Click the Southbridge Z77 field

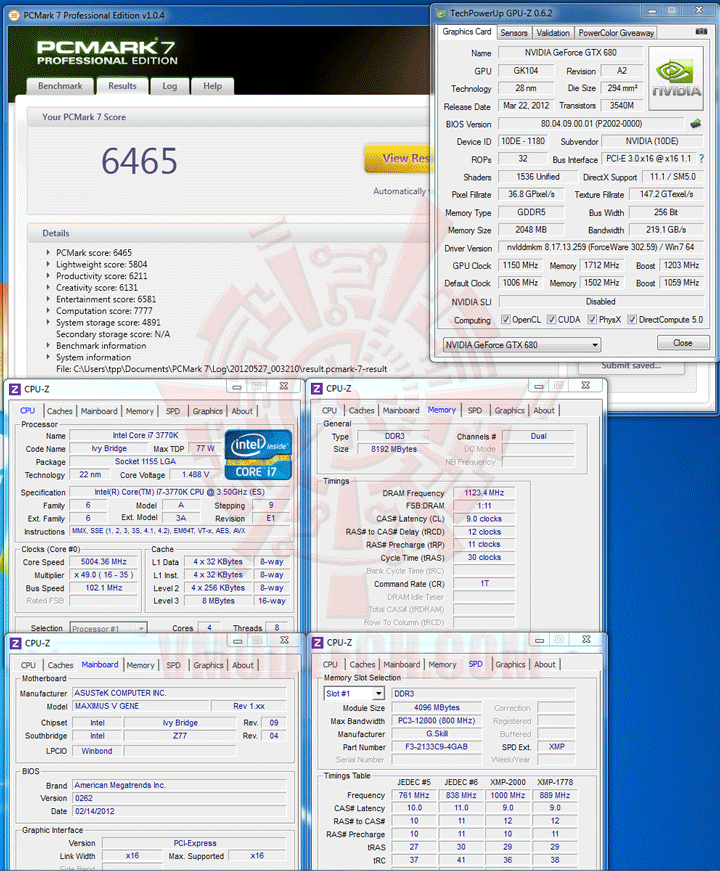[x=179, y=735]
